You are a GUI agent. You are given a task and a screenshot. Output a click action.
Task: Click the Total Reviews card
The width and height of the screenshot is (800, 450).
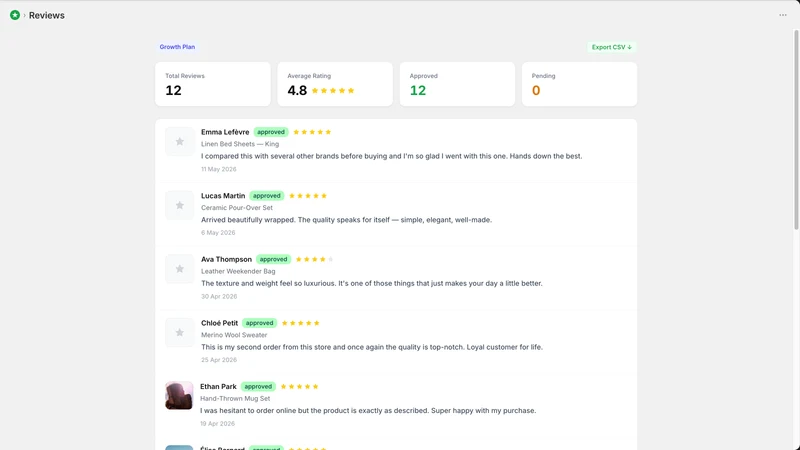213,84
